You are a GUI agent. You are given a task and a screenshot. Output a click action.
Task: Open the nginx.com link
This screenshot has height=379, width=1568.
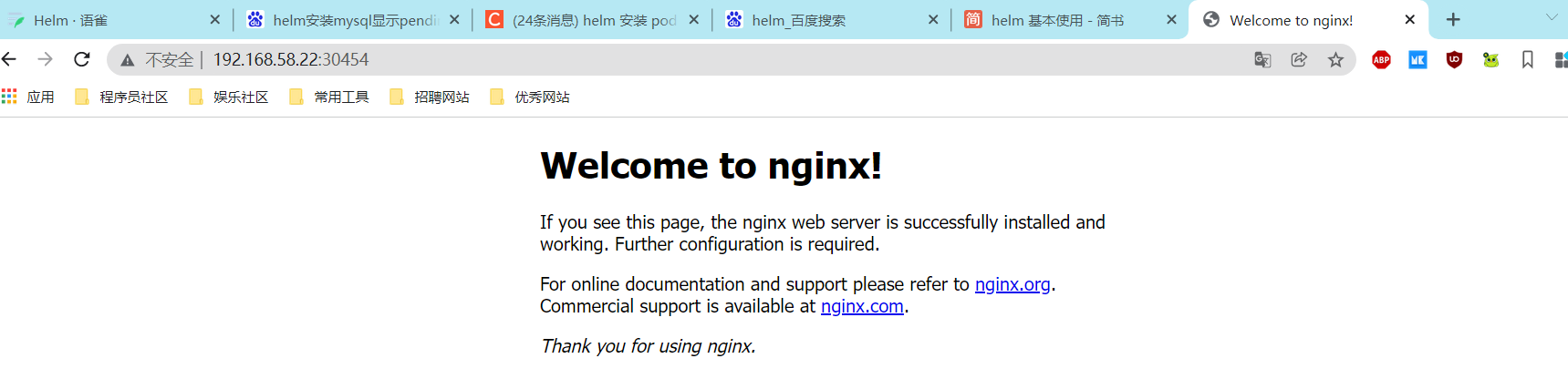862,306
